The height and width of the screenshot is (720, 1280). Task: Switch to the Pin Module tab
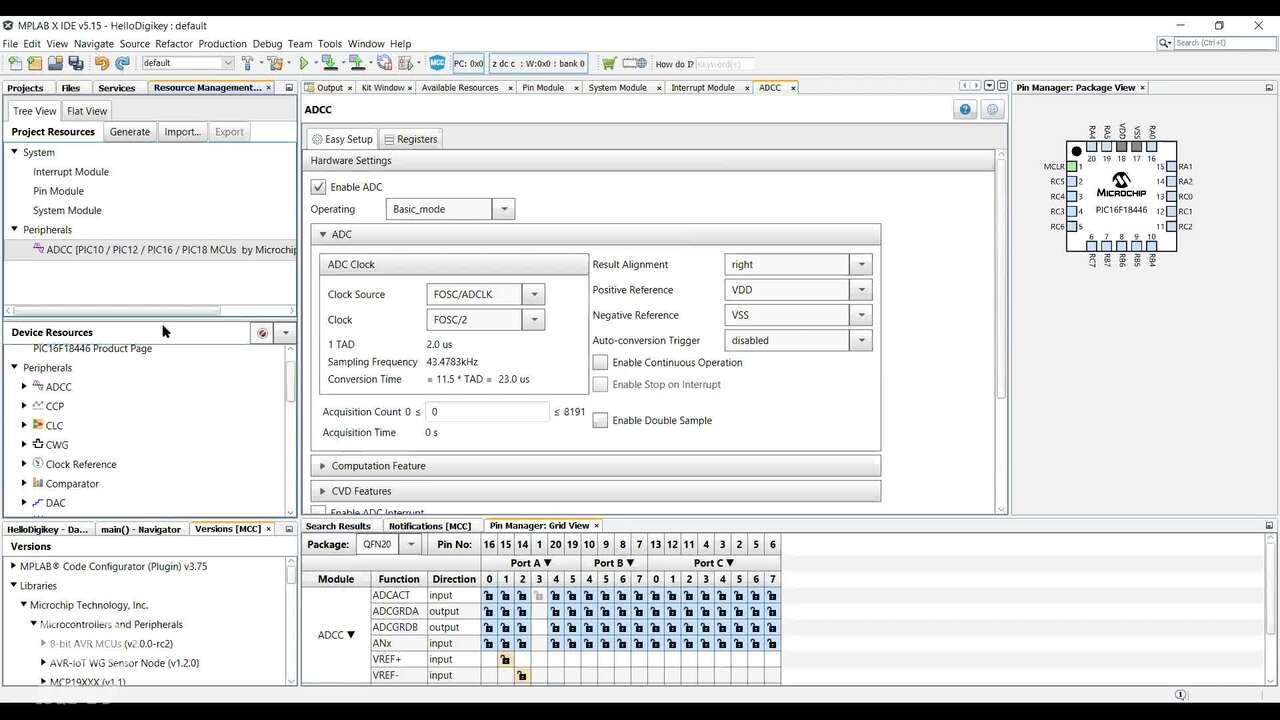pos(543,88)
